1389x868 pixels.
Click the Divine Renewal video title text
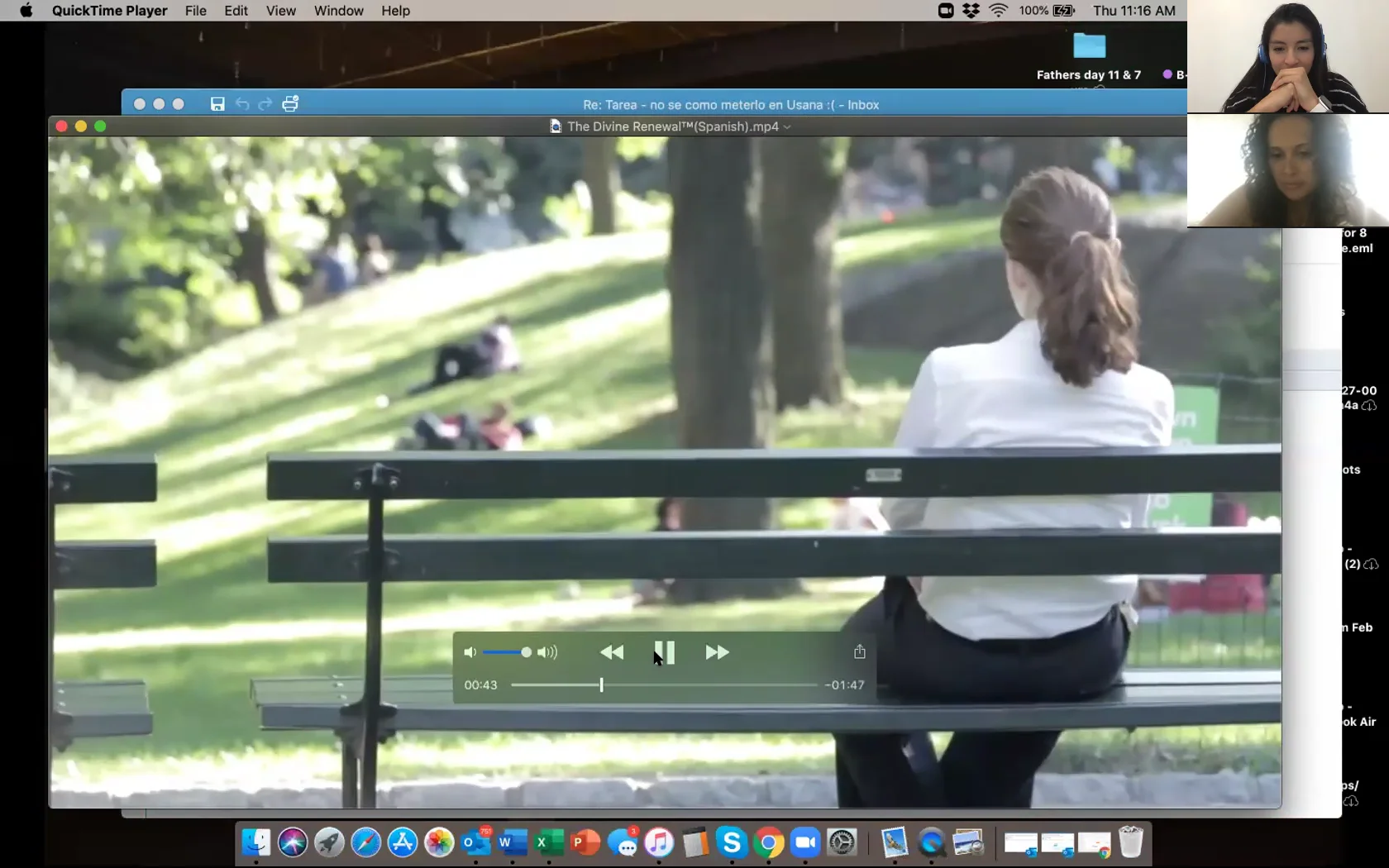coord(673,126)
